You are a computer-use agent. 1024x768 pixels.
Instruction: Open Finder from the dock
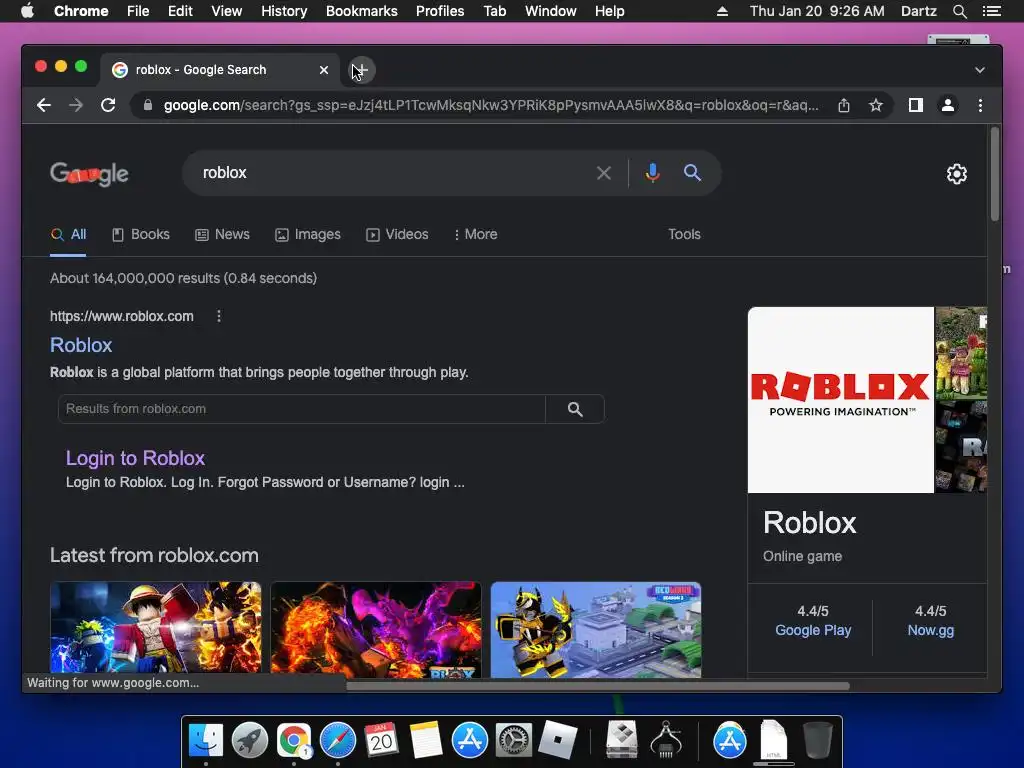pos(206,741)
